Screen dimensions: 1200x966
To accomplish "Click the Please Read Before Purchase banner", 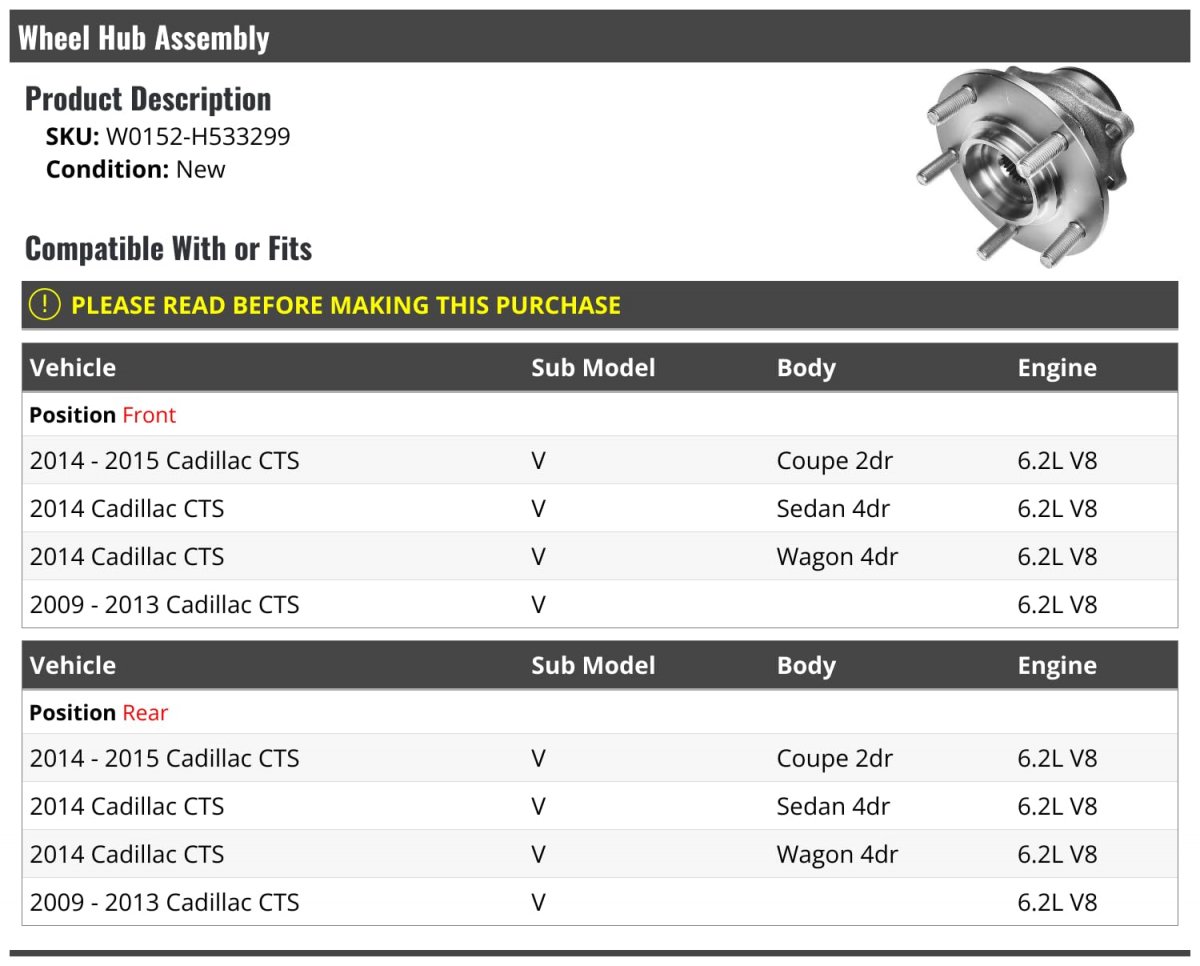I will coord(600,305).
